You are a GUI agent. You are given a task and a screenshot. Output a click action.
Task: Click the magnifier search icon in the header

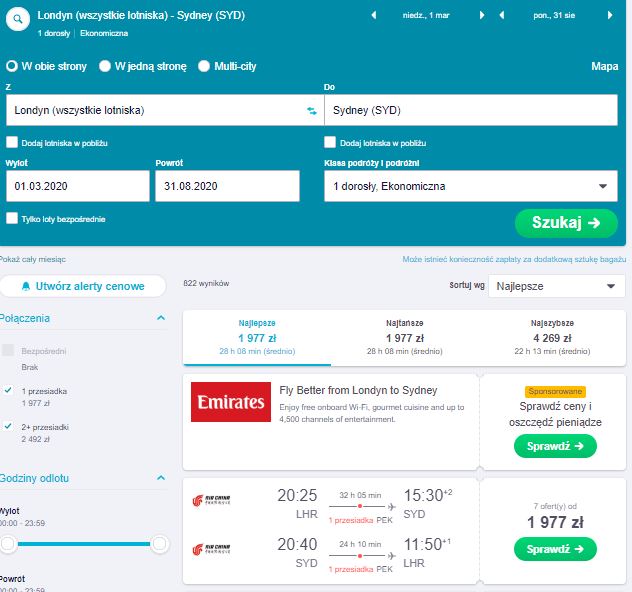(x=18, y=19)
